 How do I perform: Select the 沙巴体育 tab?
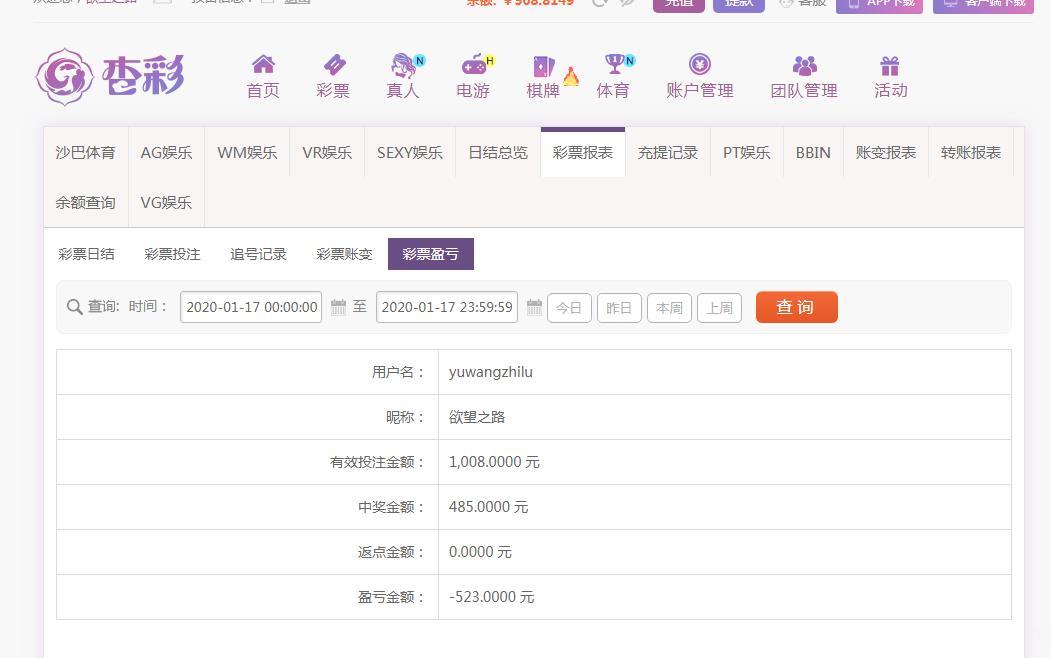(x=85, y=153)
